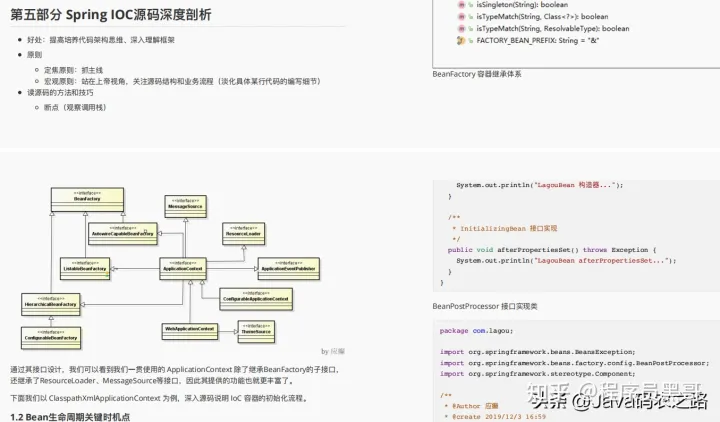Viewport: 720px width, 422px height.
Task: Click the sub-bullet 定焦原则：抓主线
Action: click(x=73, y=70)
